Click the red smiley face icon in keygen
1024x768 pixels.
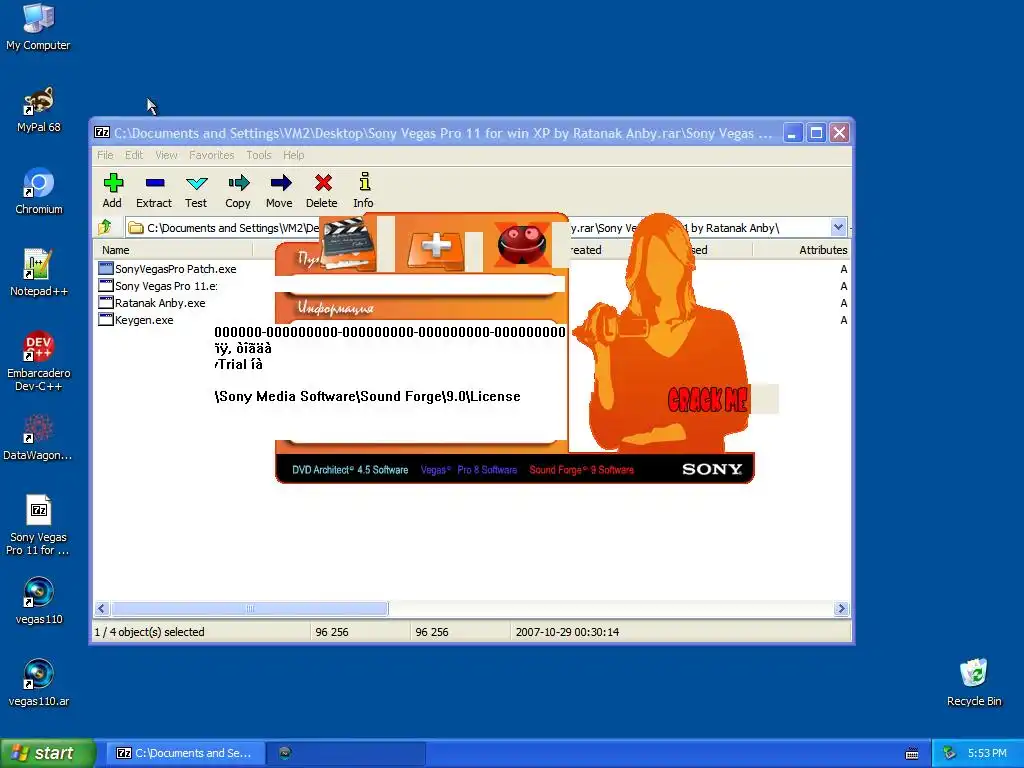pyautogui.click(x=521, y=244)
